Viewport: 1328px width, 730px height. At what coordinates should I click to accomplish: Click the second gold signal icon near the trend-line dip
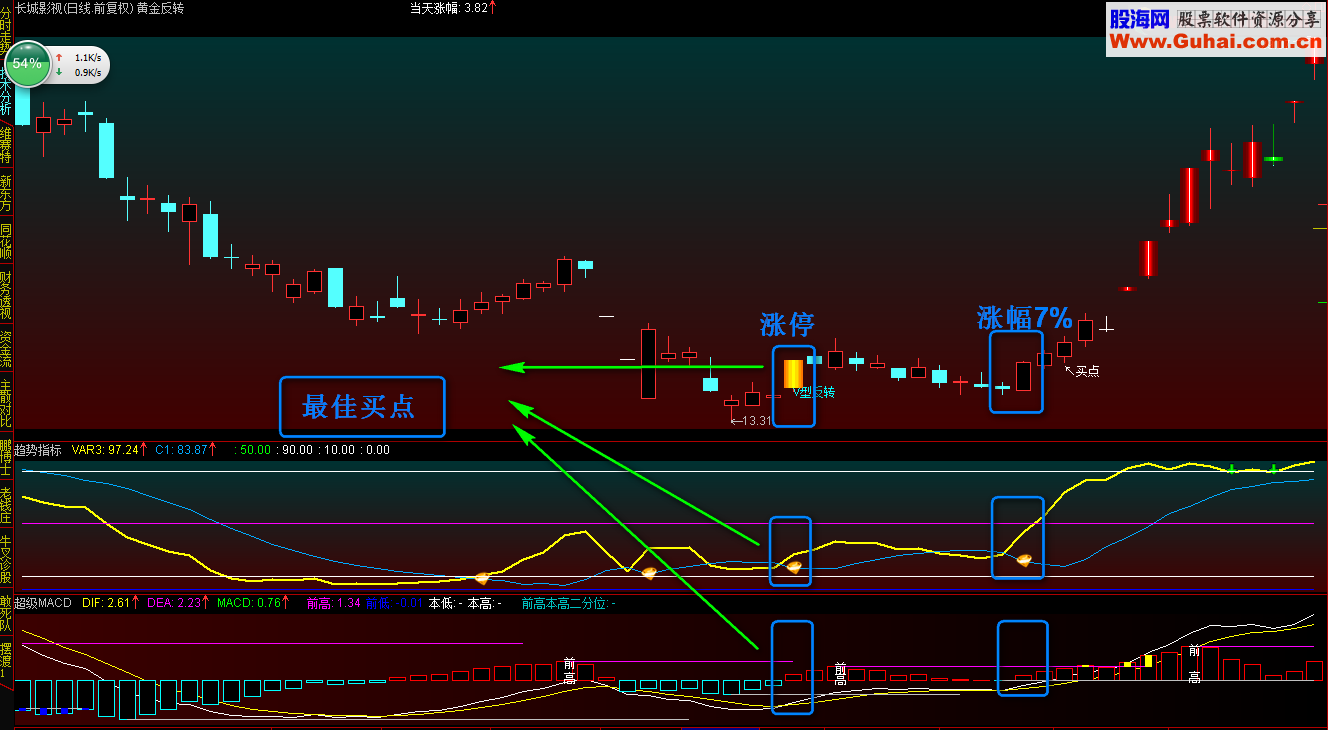click(648, 573)
